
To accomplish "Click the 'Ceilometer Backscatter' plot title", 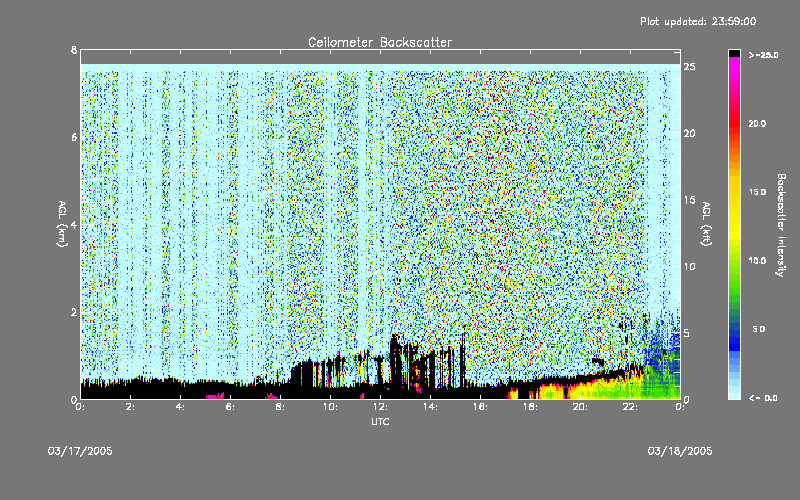I will point(380,42).
